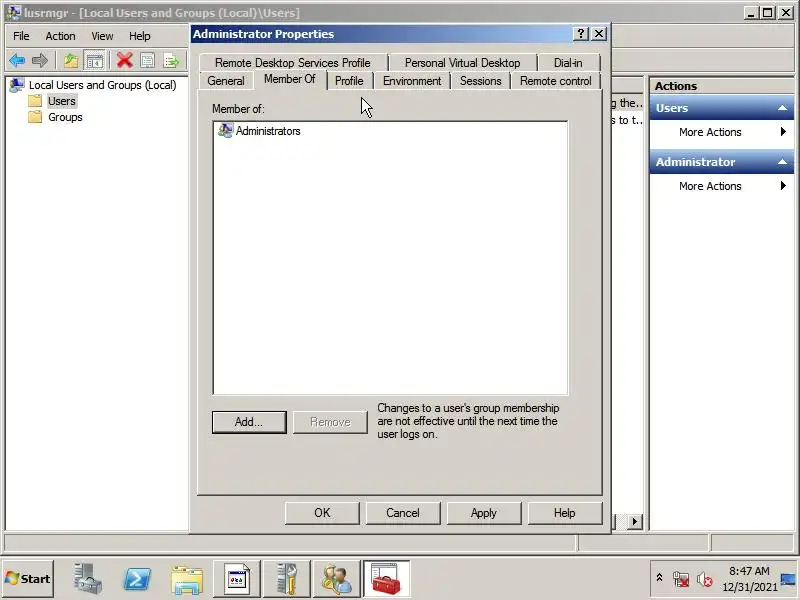Screen dimensions: 800x600
Task: Click OK in Administrator Properties
Action: click(x=322, y=513)
